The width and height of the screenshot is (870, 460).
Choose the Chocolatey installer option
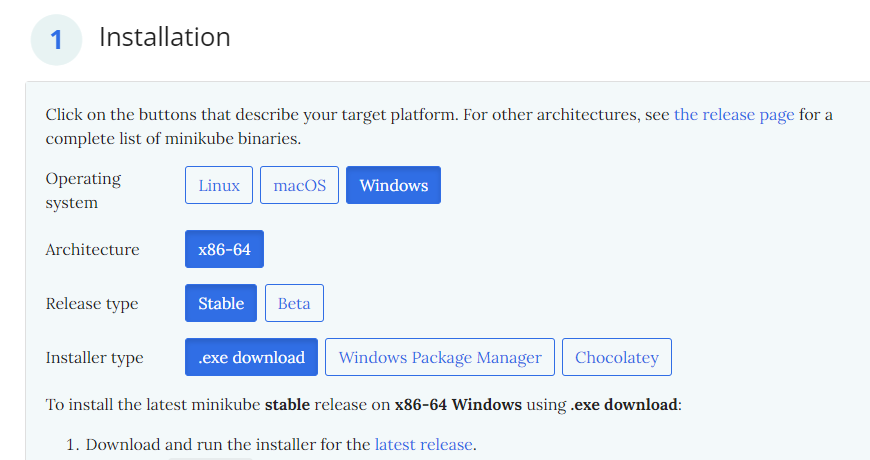click(x=616, y=357)
